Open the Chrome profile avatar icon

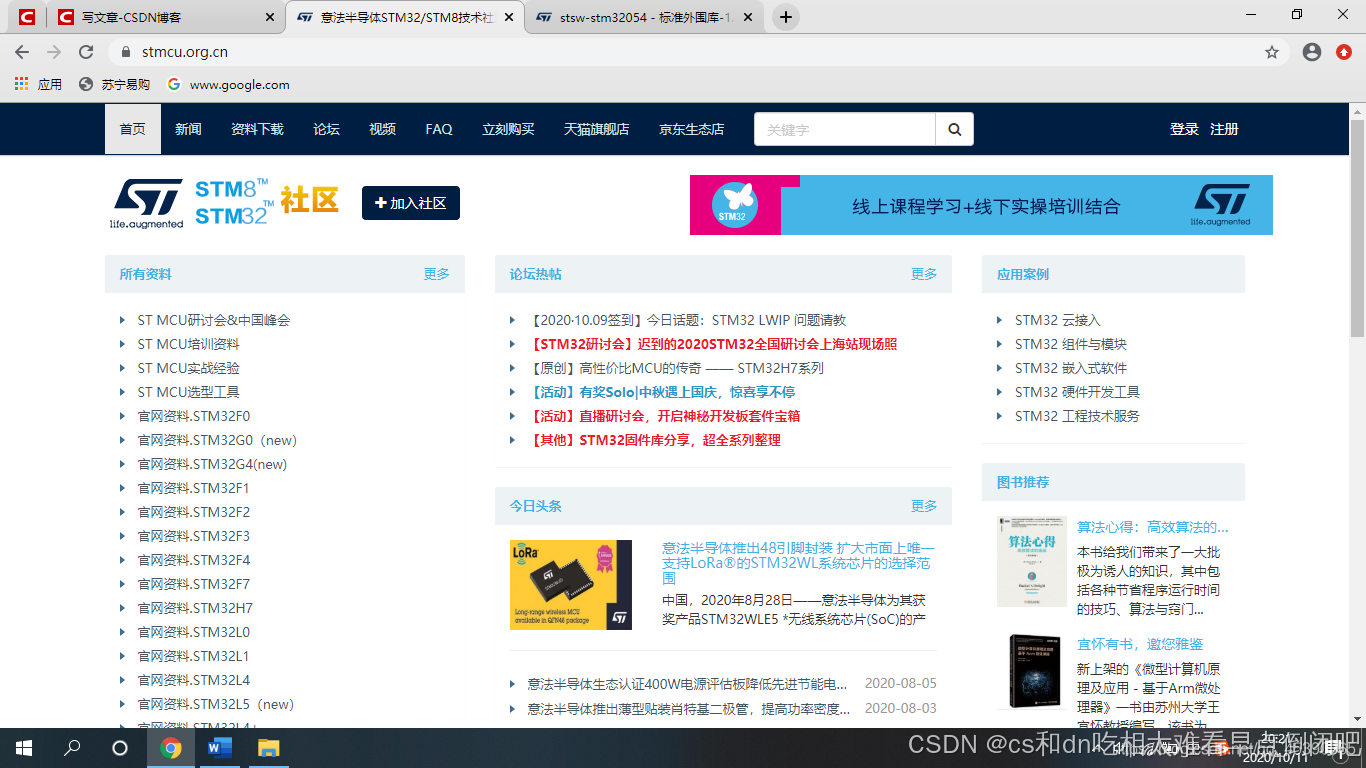pos(1312,52)
